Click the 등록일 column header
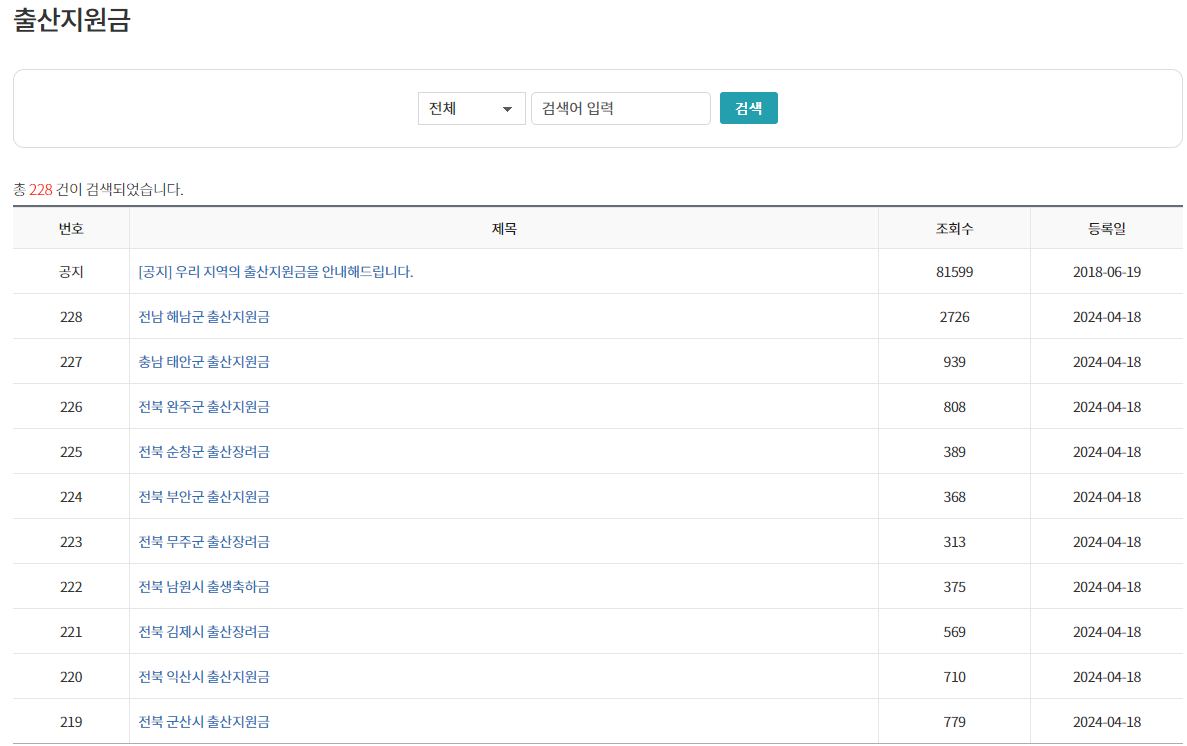 coord(1107,229)
